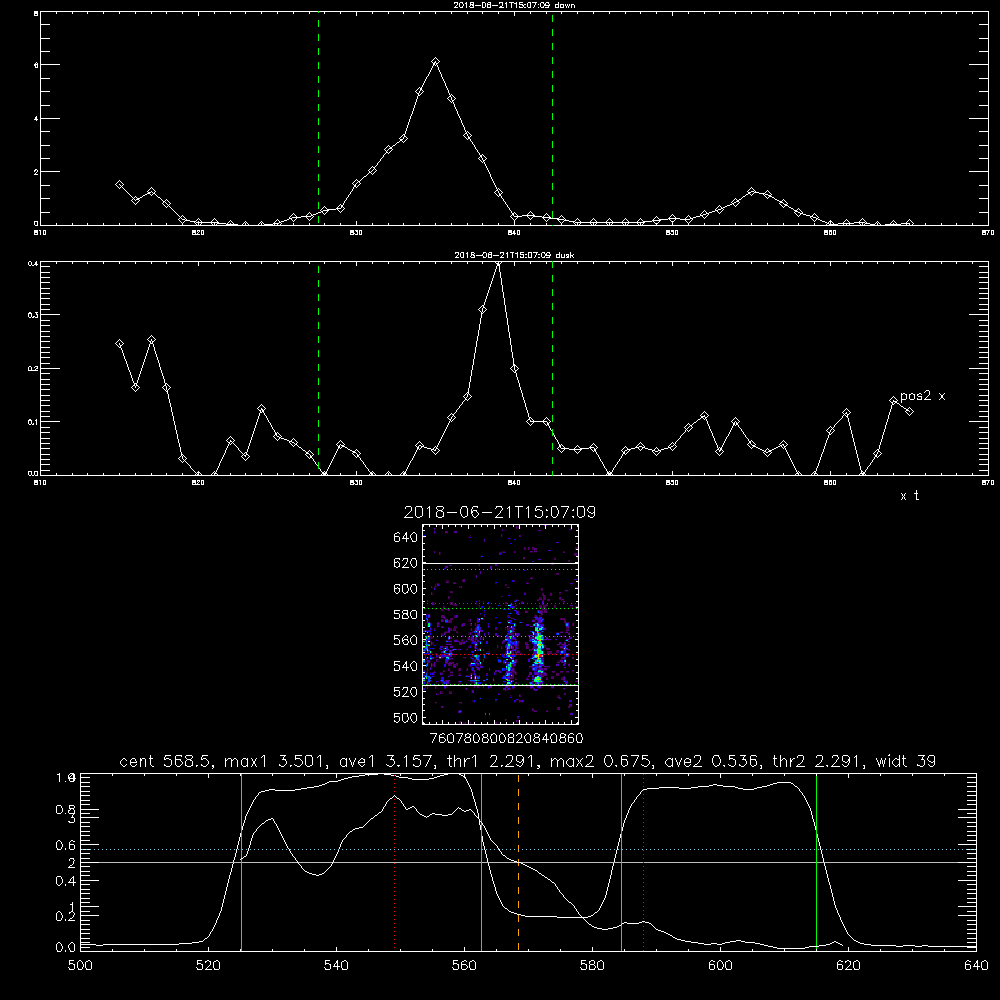Select the left green dashed line in the dawn plot
Image resolution: width=1000 pixels, height=1000 pixels.
[x=318, y=118]
